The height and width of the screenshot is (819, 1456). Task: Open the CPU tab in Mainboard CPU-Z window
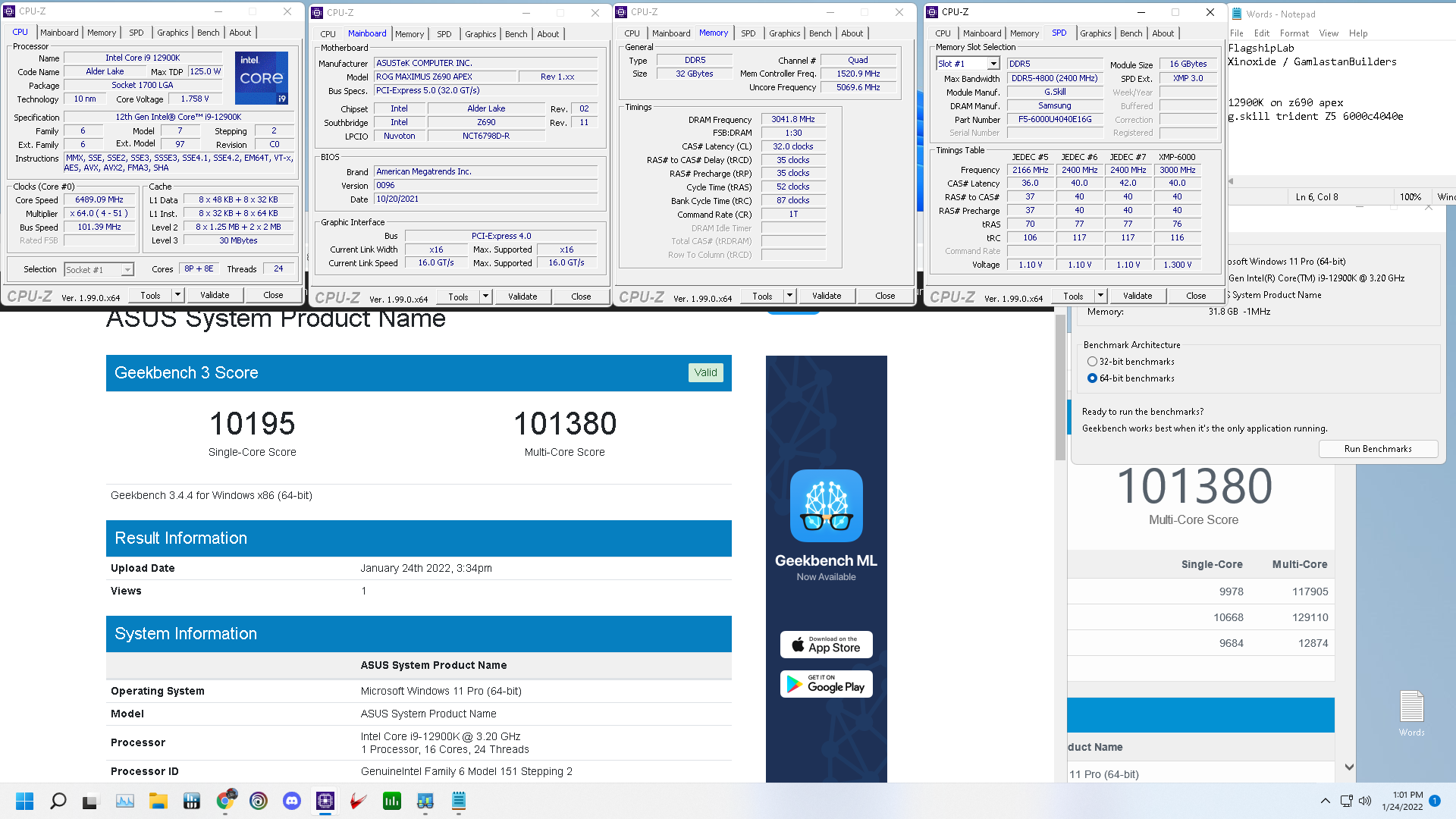[x=328, y=34]
